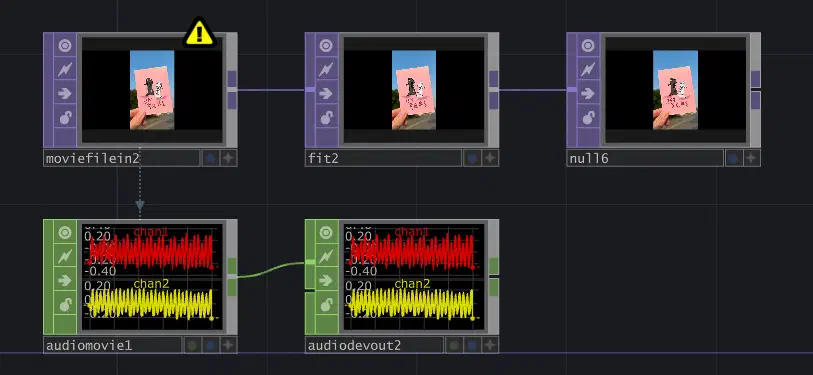Select the green wire between audiomovie1 and audiodevout2
The image size is (813, 375).
(271, 270)
